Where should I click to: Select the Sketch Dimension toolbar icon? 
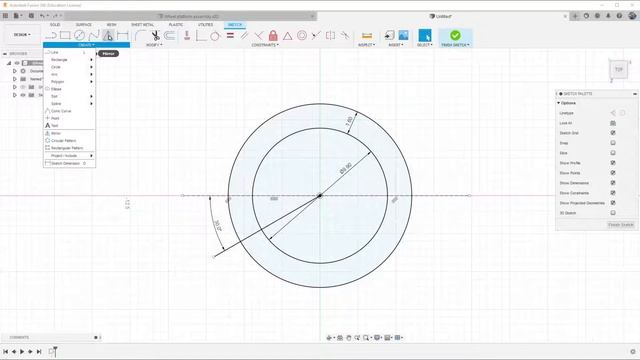(122, 36)
